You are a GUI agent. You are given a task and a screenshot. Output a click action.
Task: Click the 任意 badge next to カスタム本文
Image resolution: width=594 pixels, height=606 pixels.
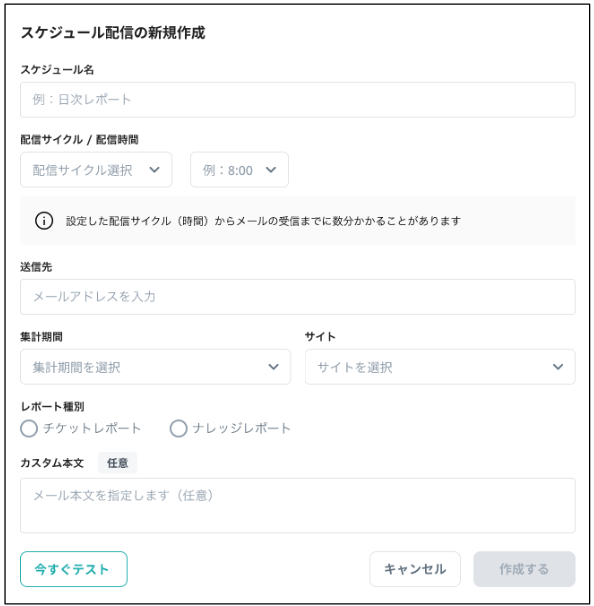[x=117, y=463]
